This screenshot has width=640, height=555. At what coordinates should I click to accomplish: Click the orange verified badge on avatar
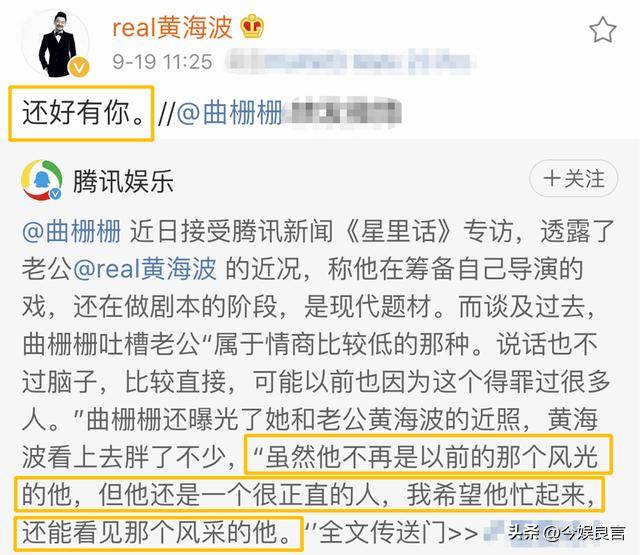point(78,66)
